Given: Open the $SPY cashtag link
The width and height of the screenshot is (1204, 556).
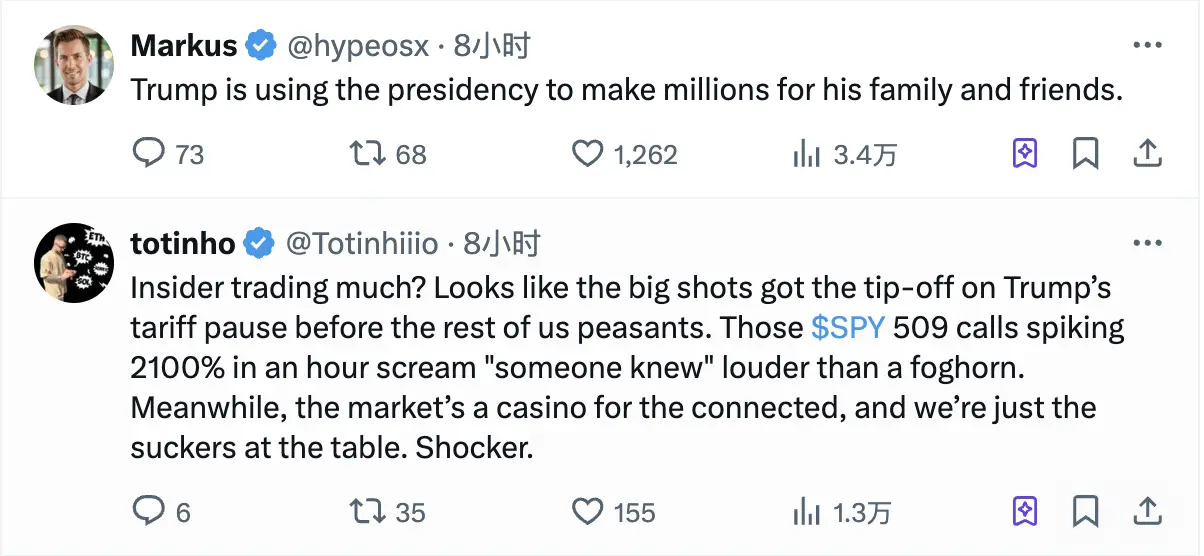Looking at the screenshot, I should [x=846, y=328].
